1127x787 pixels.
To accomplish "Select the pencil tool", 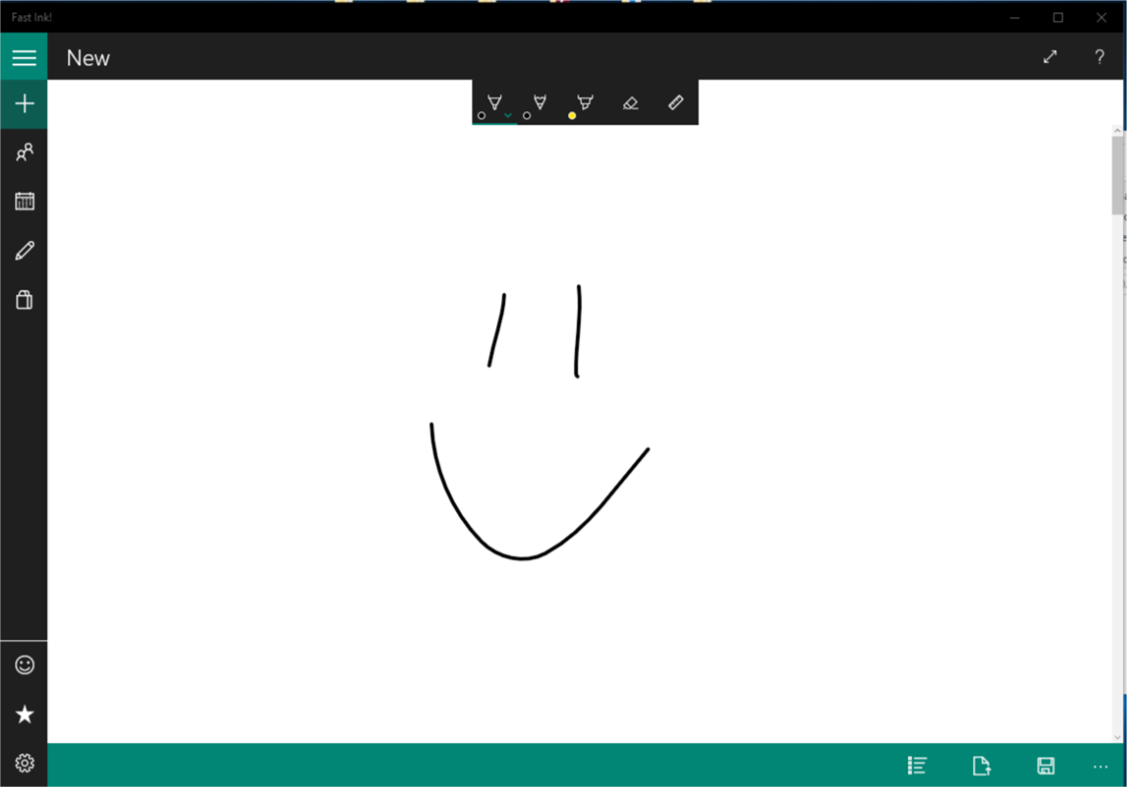I will 540,101.
